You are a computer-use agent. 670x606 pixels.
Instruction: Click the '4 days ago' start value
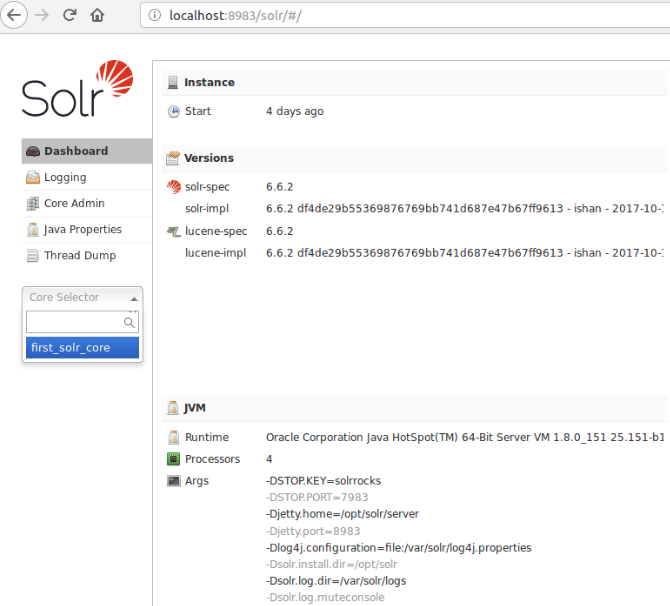click(x=295, y=111)
